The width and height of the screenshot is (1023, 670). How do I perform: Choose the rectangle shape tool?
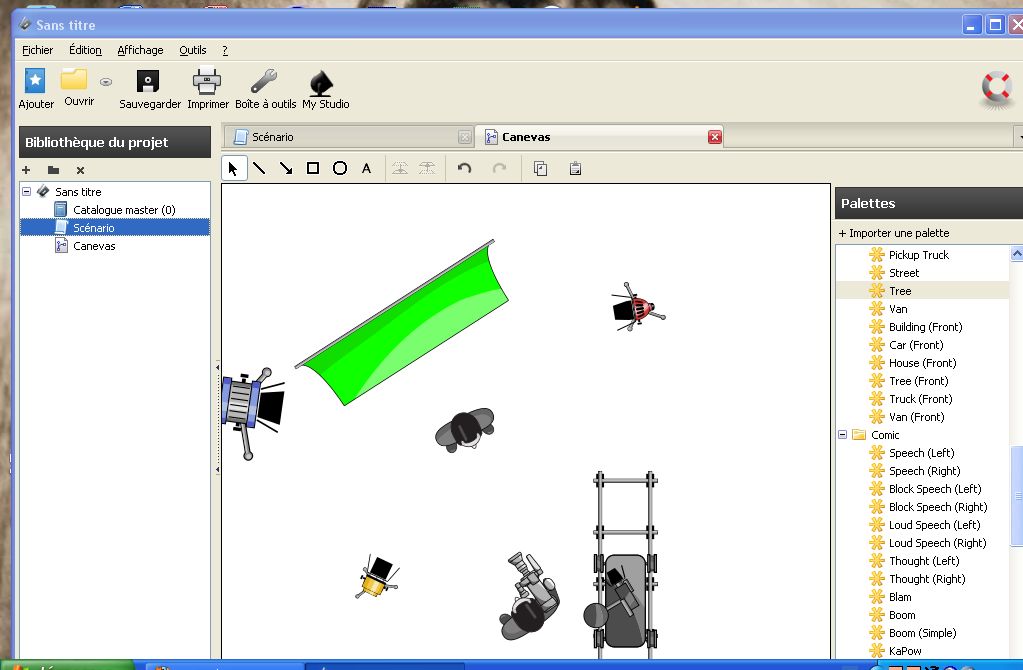coord(313,168)
